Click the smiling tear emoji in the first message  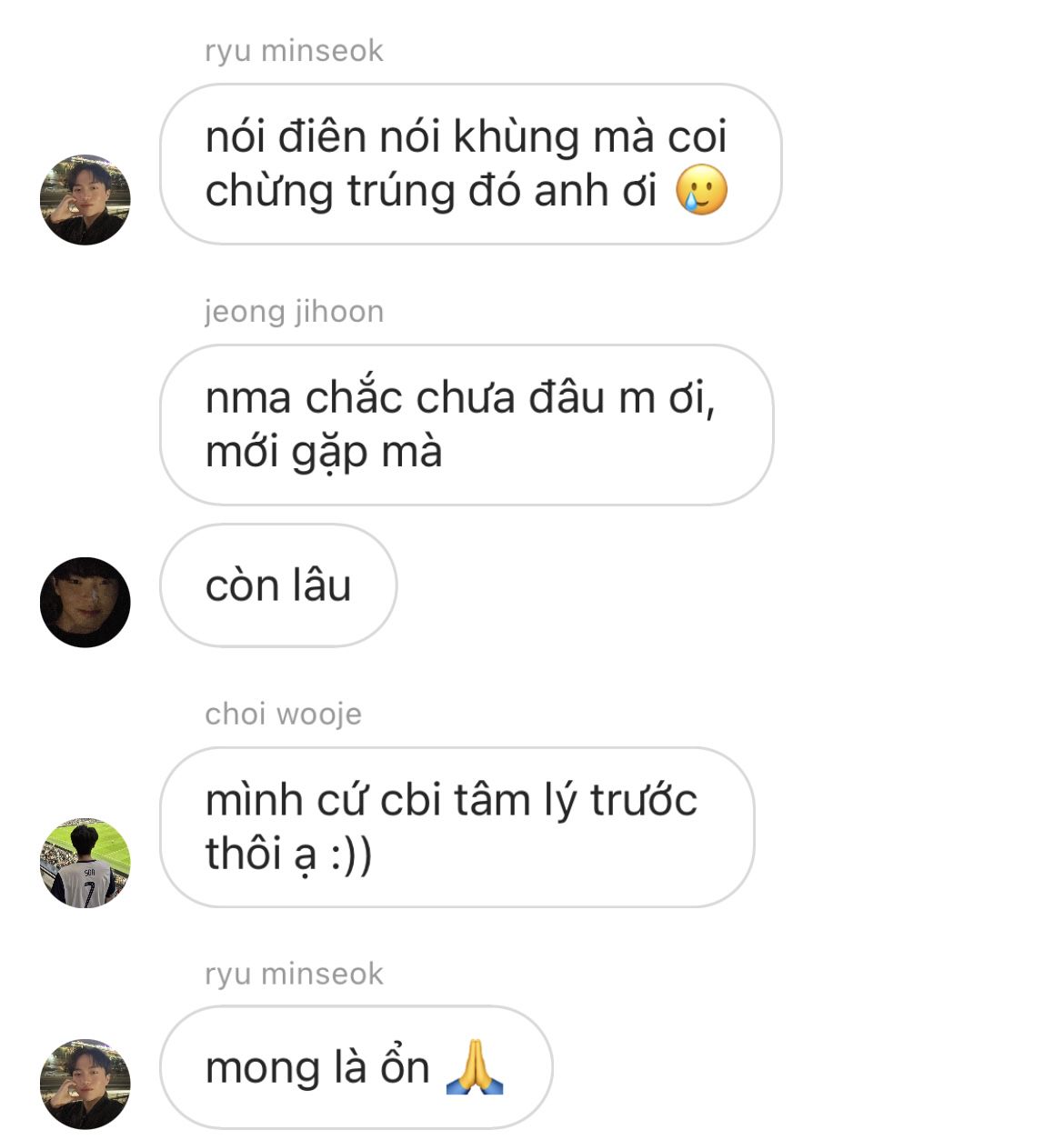[x=702, y=191]
